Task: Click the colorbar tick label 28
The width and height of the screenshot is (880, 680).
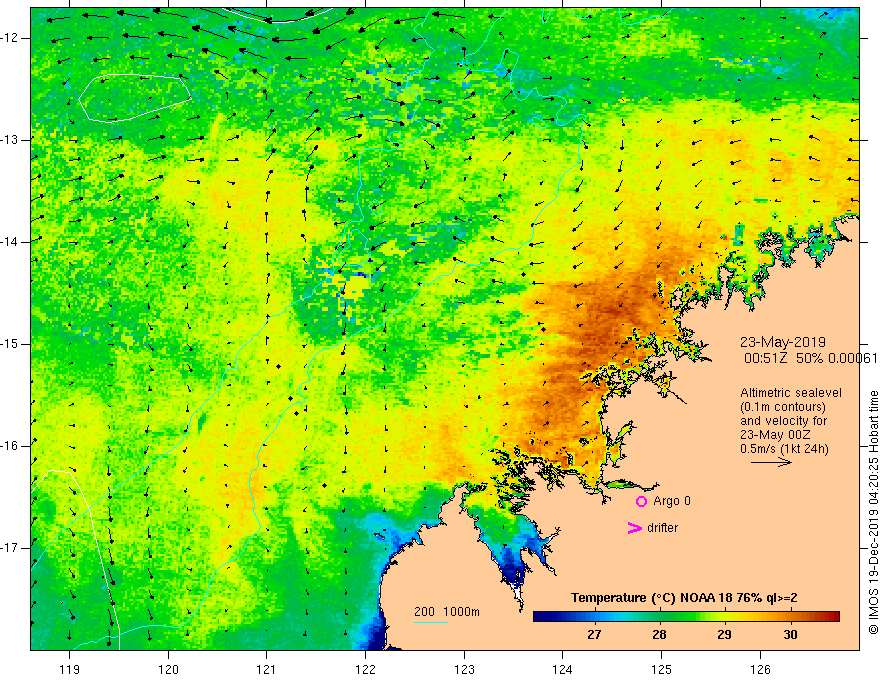Action: (x=659, y=635)
